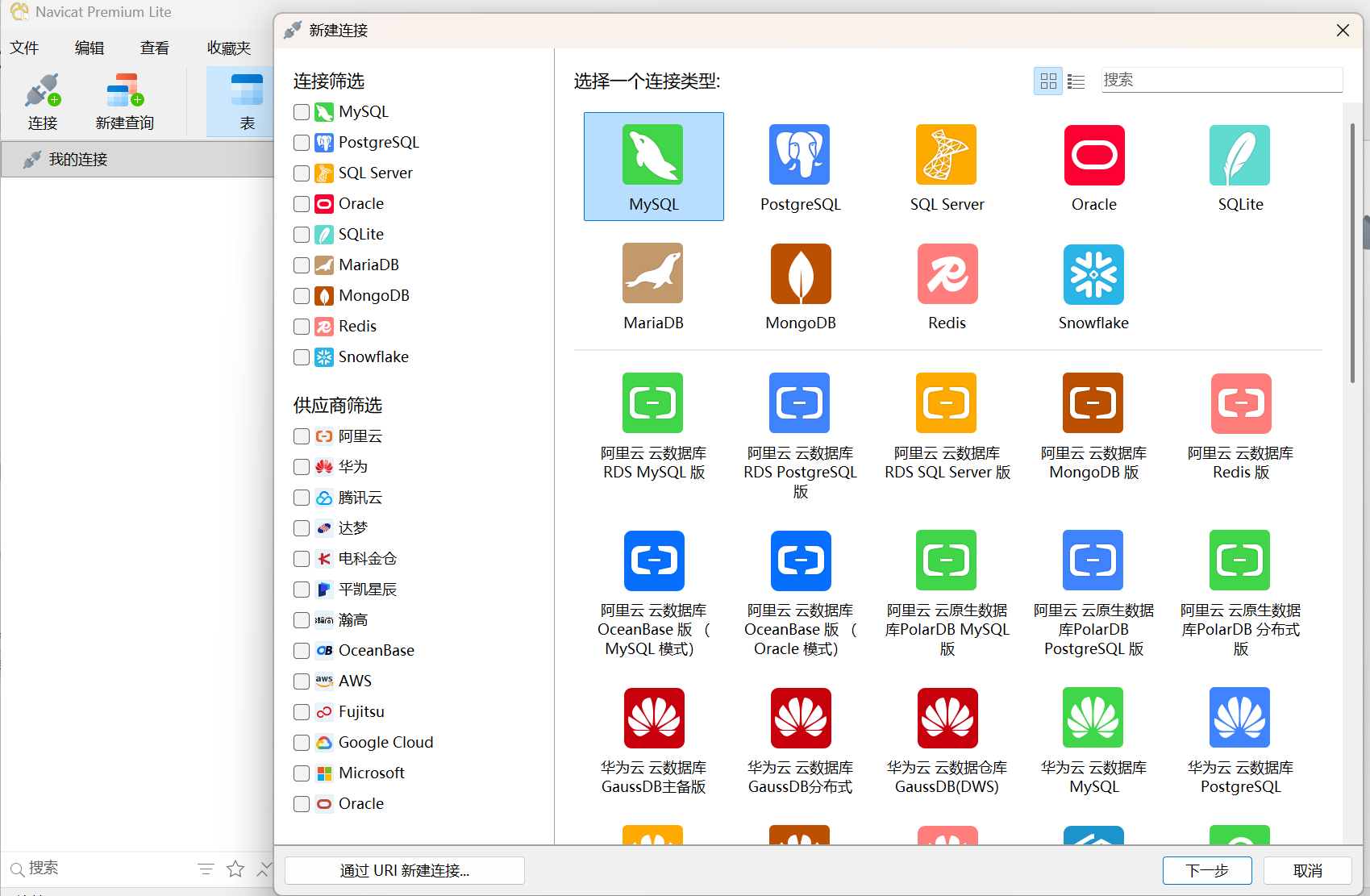The width and height of the screenshot is (1370, 896).
Task: Select OceanBase 版 (MySQL 模式) tile
Action: 653,594
